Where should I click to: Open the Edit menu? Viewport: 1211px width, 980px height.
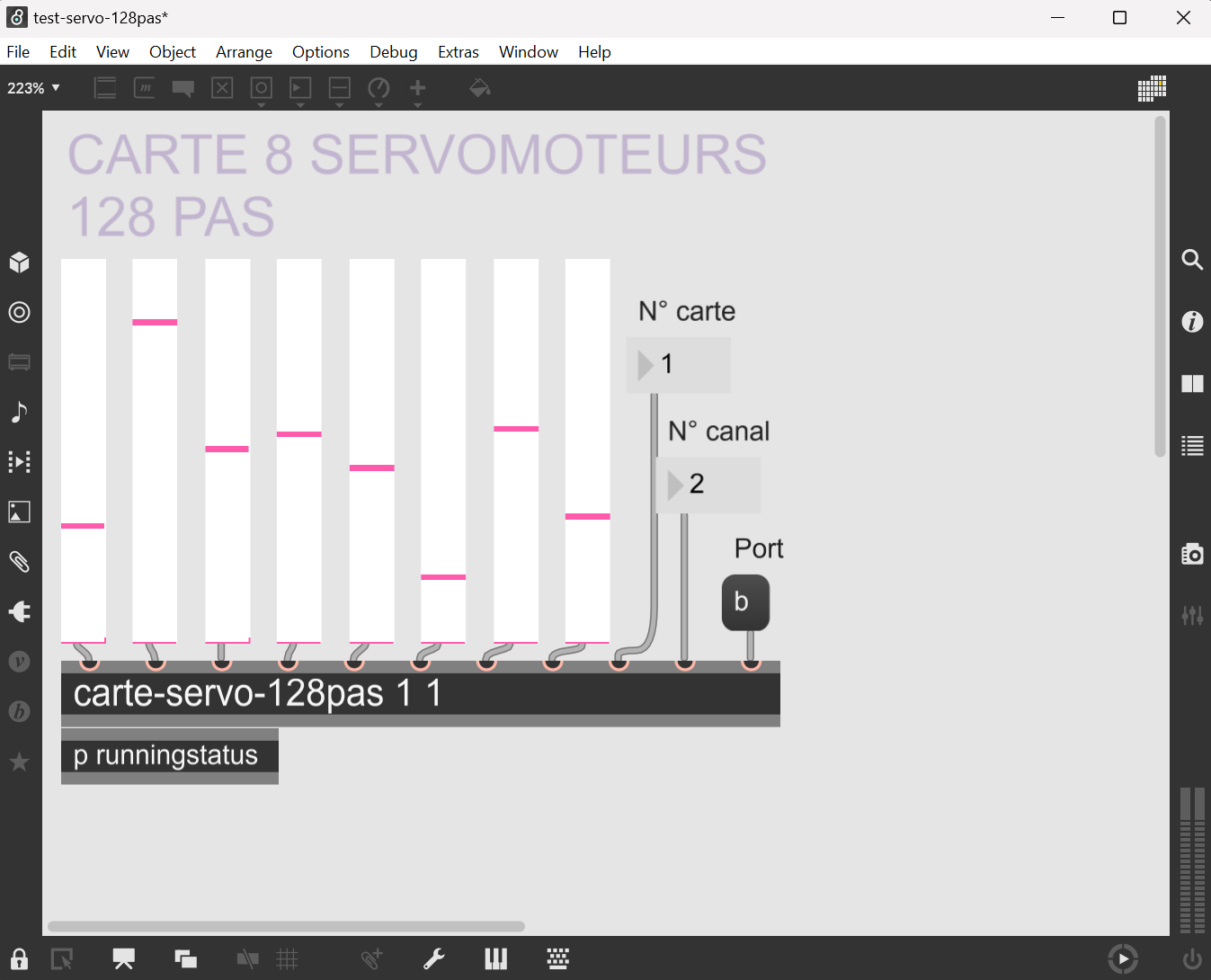pos(63,52)
